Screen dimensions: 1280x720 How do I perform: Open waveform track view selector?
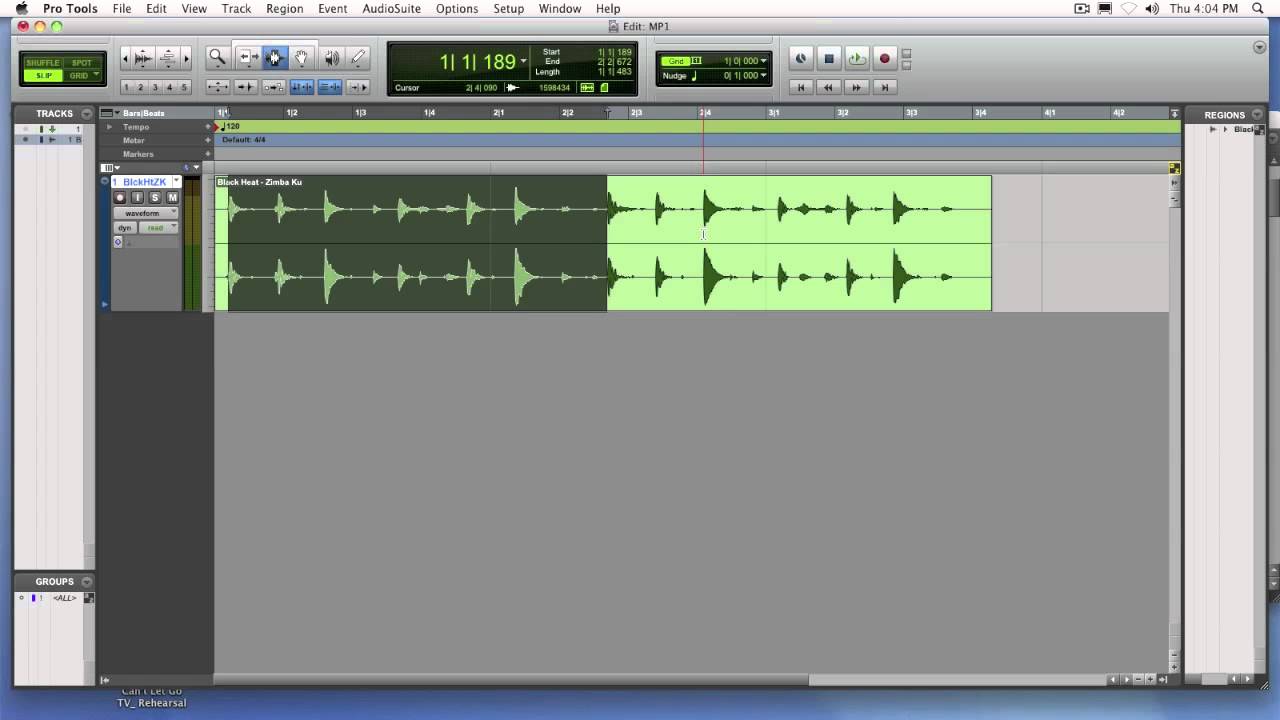coord(146,213)
